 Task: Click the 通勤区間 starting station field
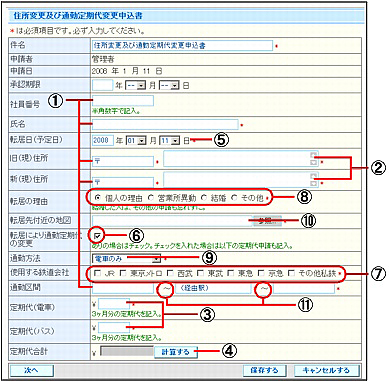point(123,288)
